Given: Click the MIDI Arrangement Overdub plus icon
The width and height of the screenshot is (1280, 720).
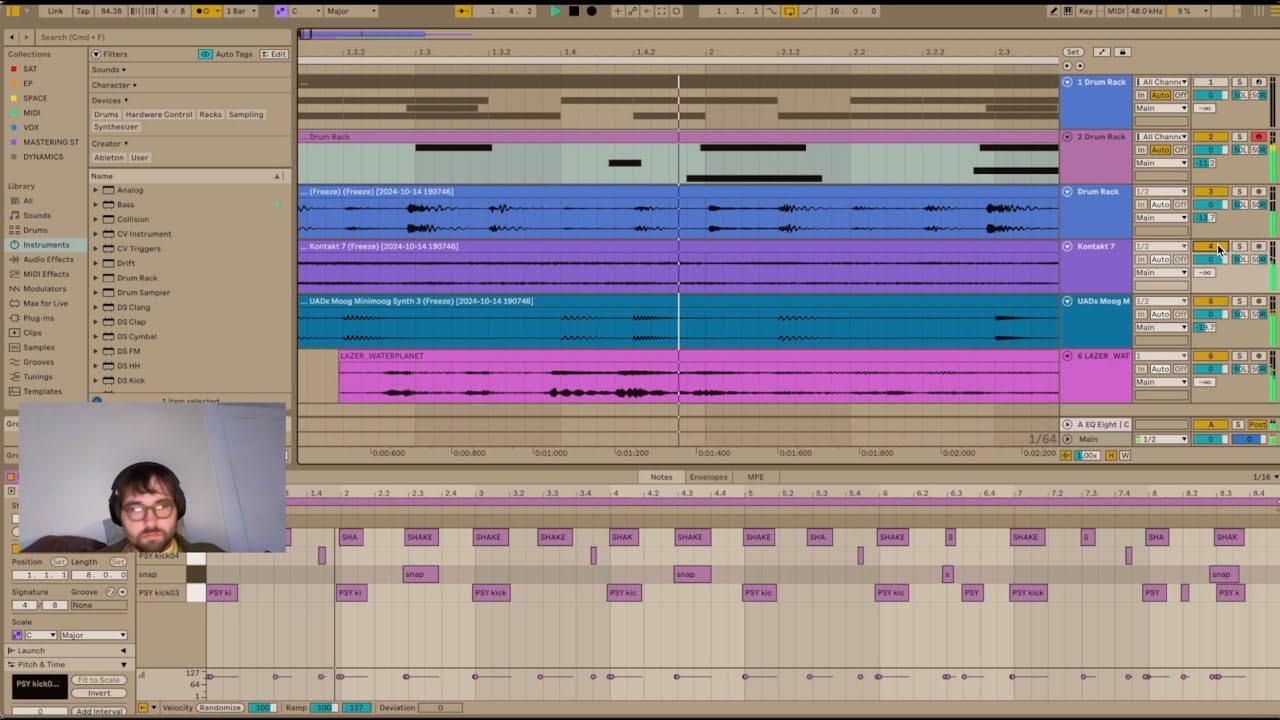Looking at the screenshot, I should (x=618, y=11).
